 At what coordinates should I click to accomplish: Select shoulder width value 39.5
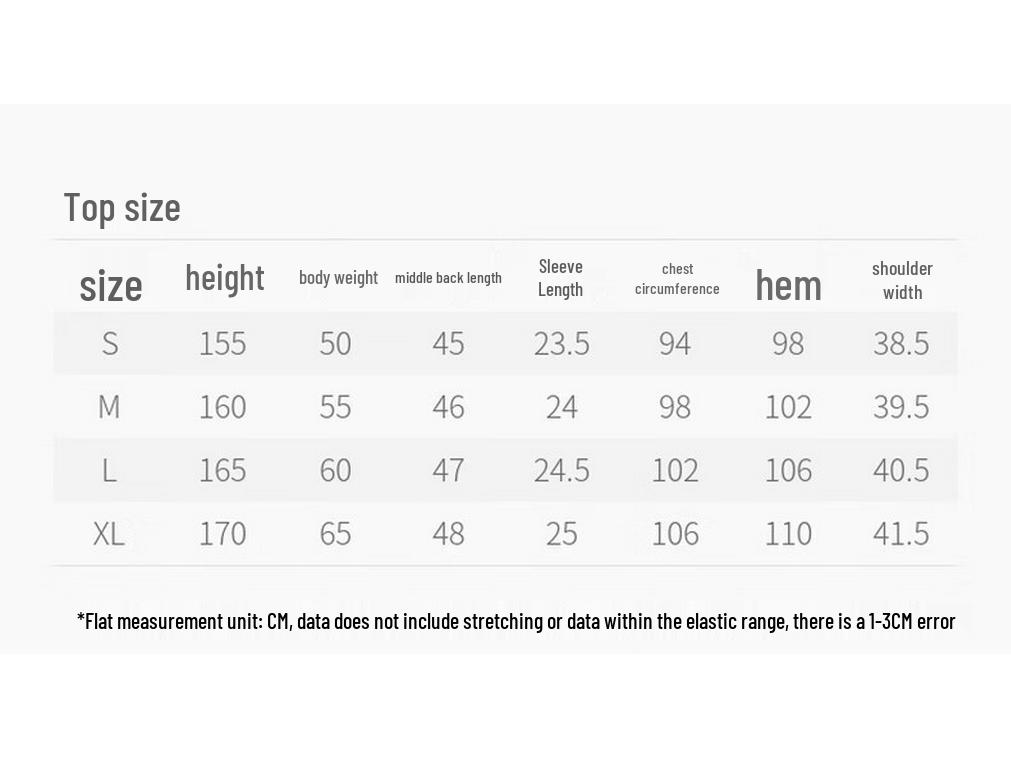(x=901, y=407)
